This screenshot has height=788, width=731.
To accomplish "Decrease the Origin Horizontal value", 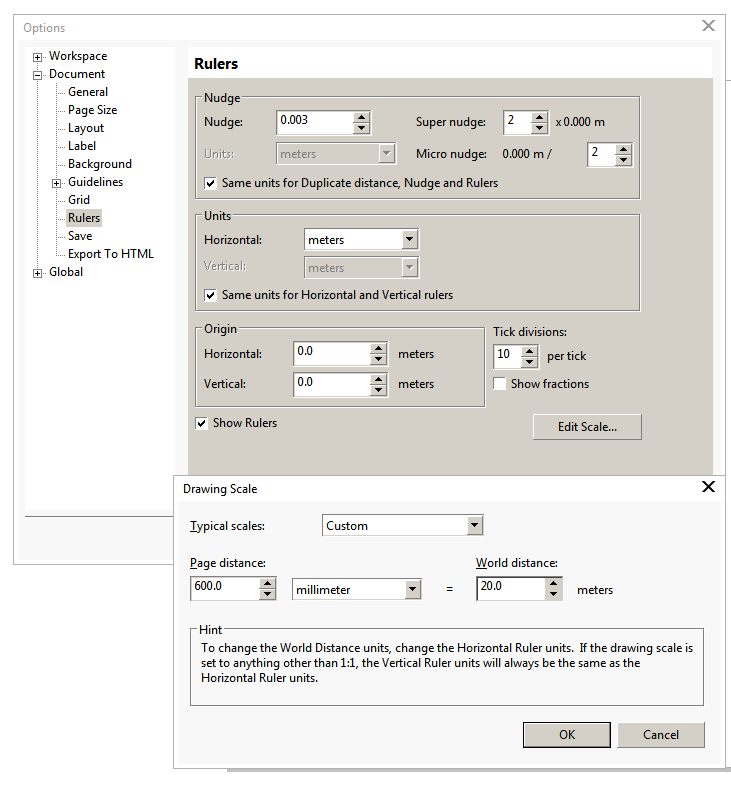I will pos(378,360).
